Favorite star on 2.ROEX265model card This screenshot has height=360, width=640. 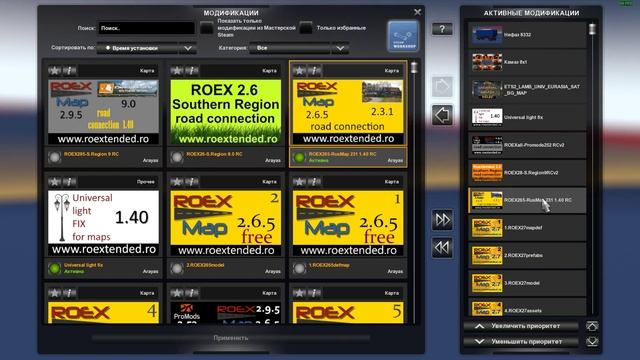point(177,182)
